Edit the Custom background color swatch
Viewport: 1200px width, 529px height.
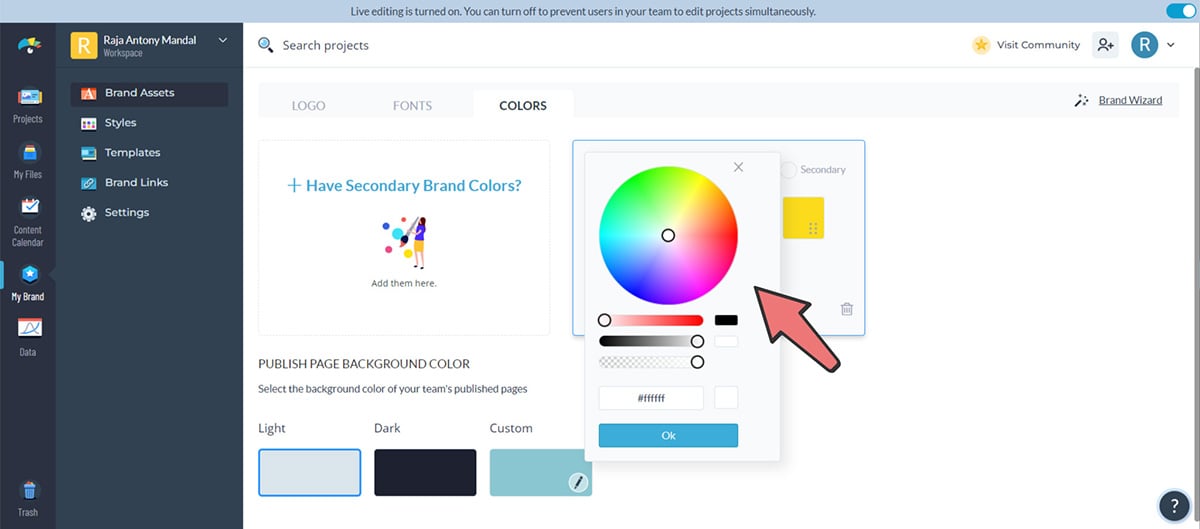578,482
